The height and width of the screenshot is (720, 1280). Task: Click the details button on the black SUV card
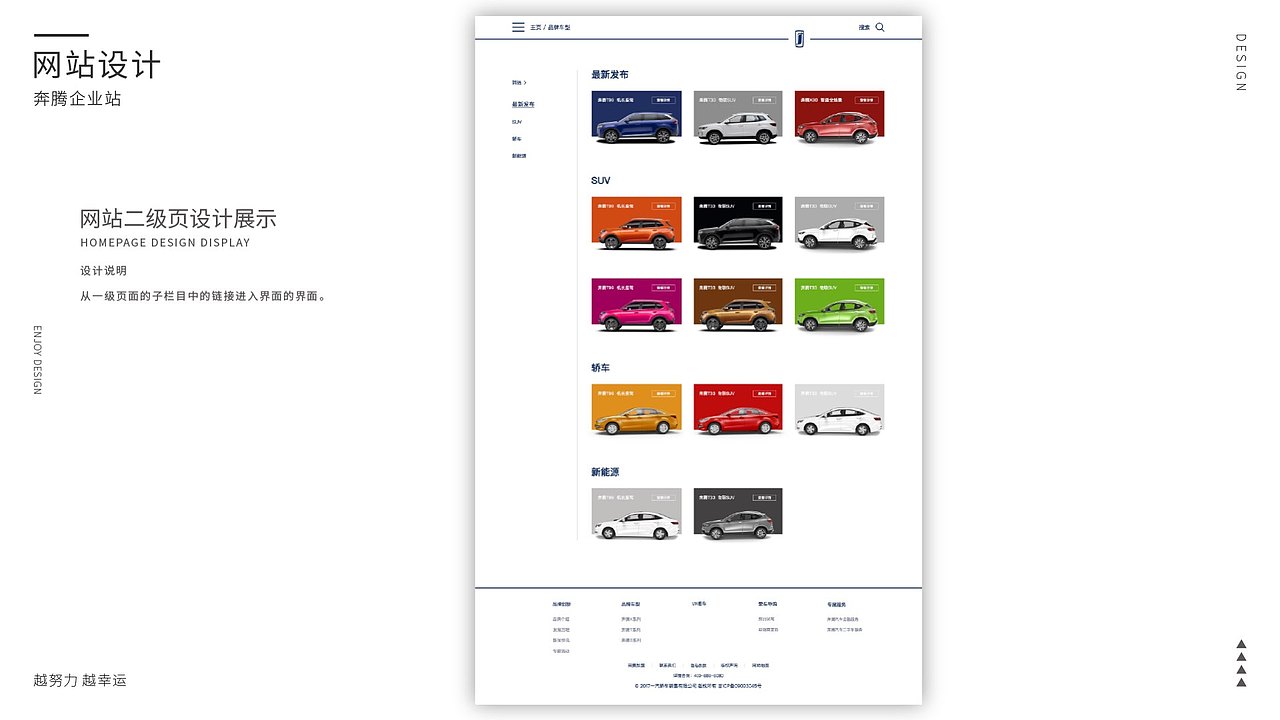pyautogui.click(x=765, y=206)
